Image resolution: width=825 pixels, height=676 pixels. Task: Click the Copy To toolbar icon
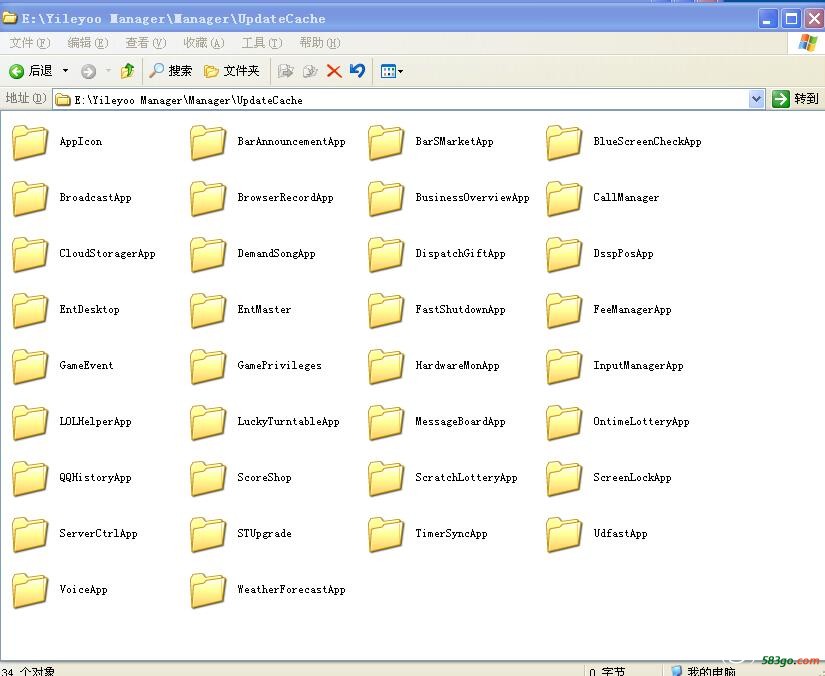(x=310, y=71)
